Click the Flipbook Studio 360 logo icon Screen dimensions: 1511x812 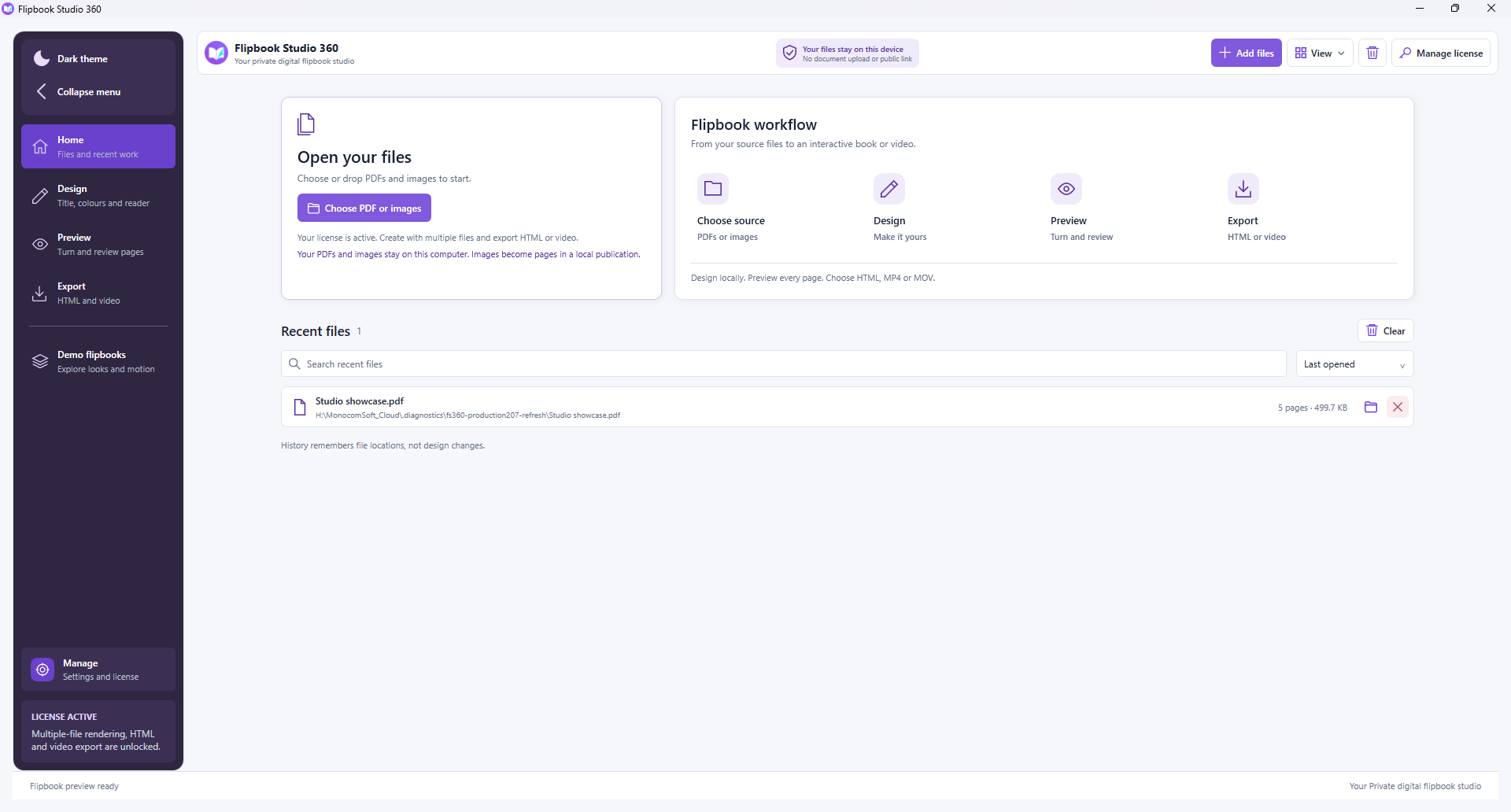(x=216, y=53)
